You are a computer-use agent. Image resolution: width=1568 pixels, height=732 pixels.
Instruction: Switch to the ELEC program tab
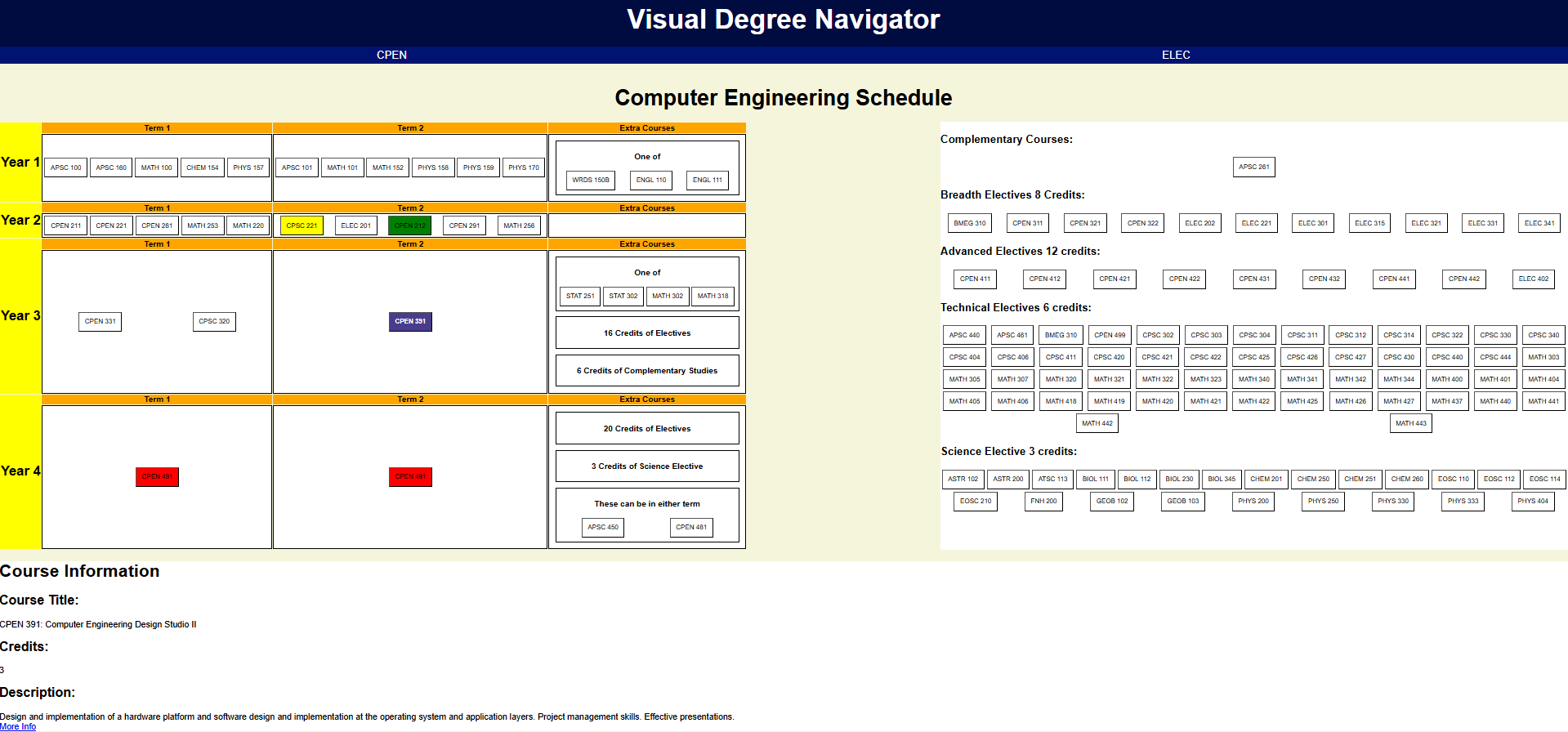(1175, 55)
